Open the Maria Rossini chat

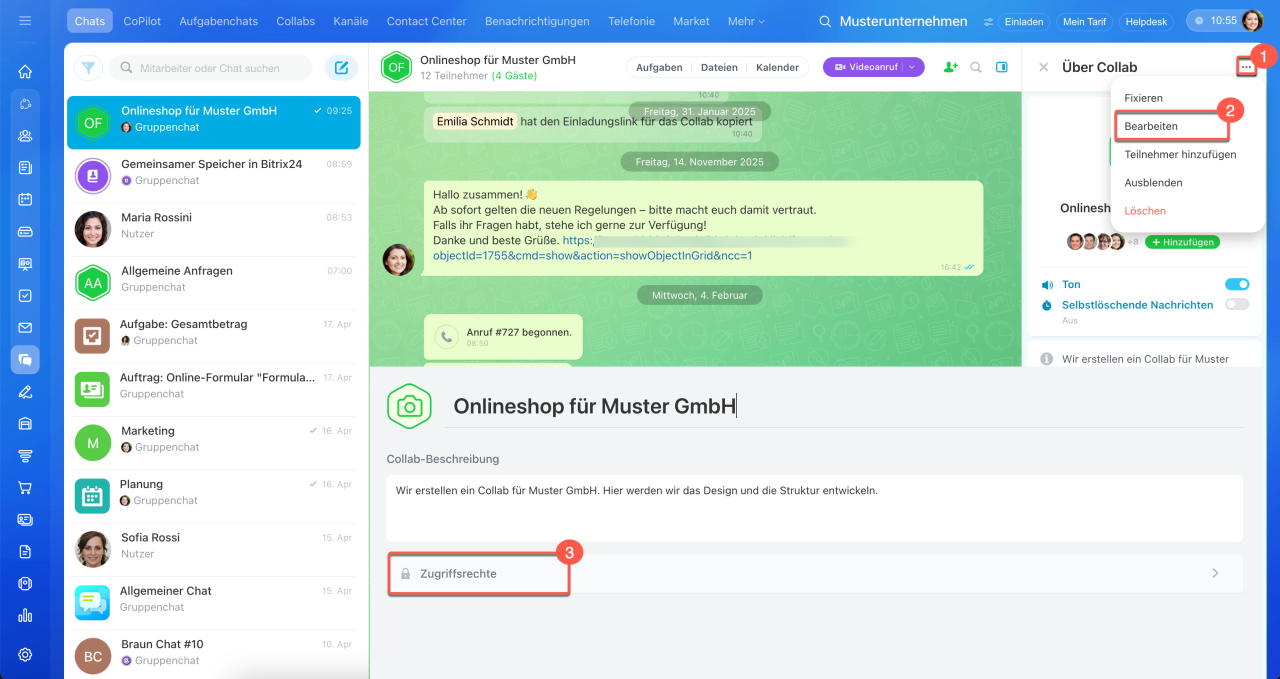pyautogui.click(x=213, y=230)
